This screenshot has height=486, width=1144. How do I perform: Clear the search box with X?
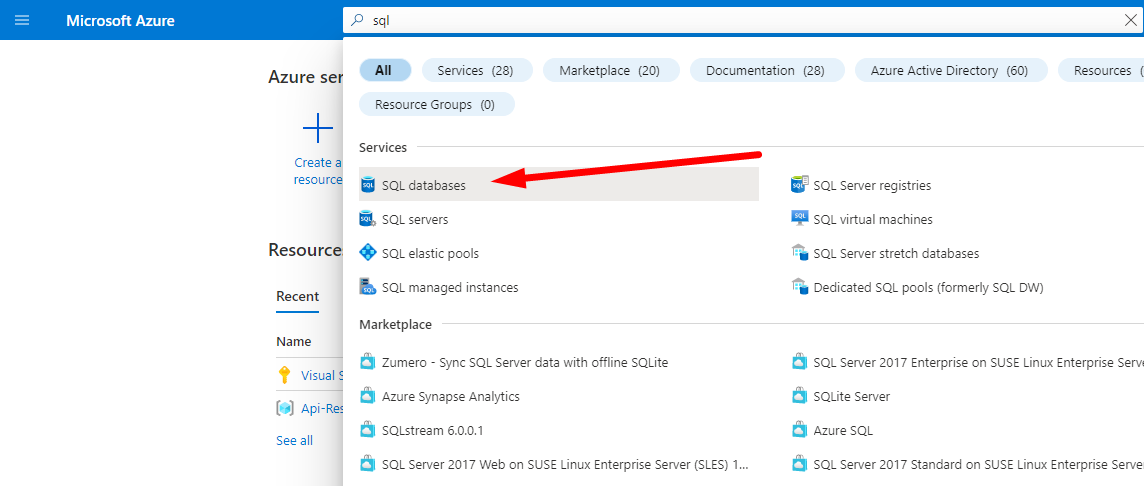[1130, 20]
